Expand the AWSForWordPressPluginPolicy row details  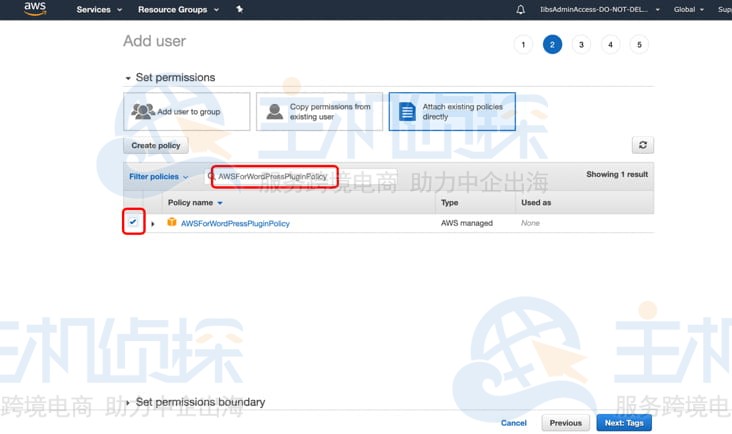pos(153,224)
